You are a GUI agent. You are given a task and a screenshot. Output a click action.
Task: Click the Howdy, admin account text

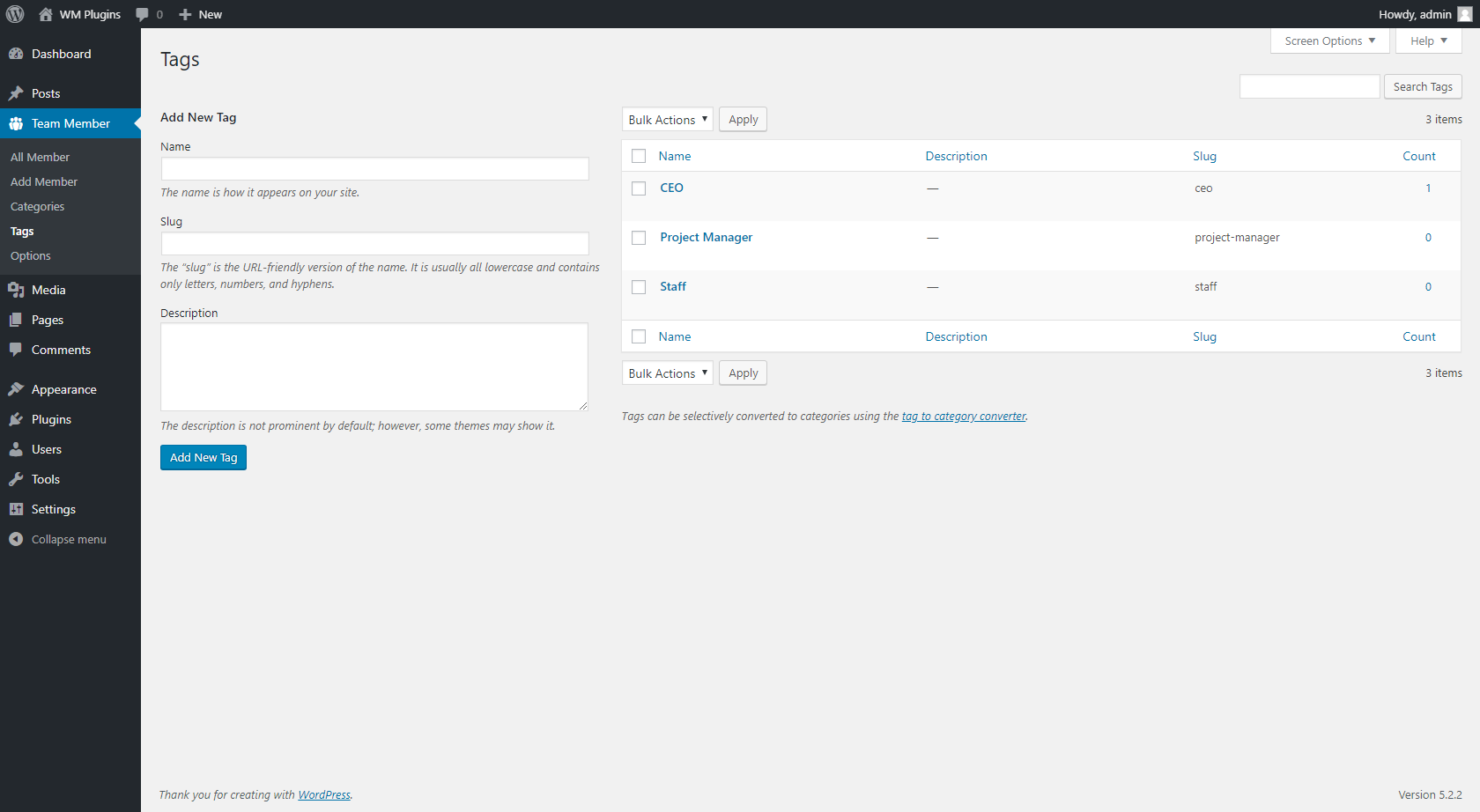coord(1415,14)
